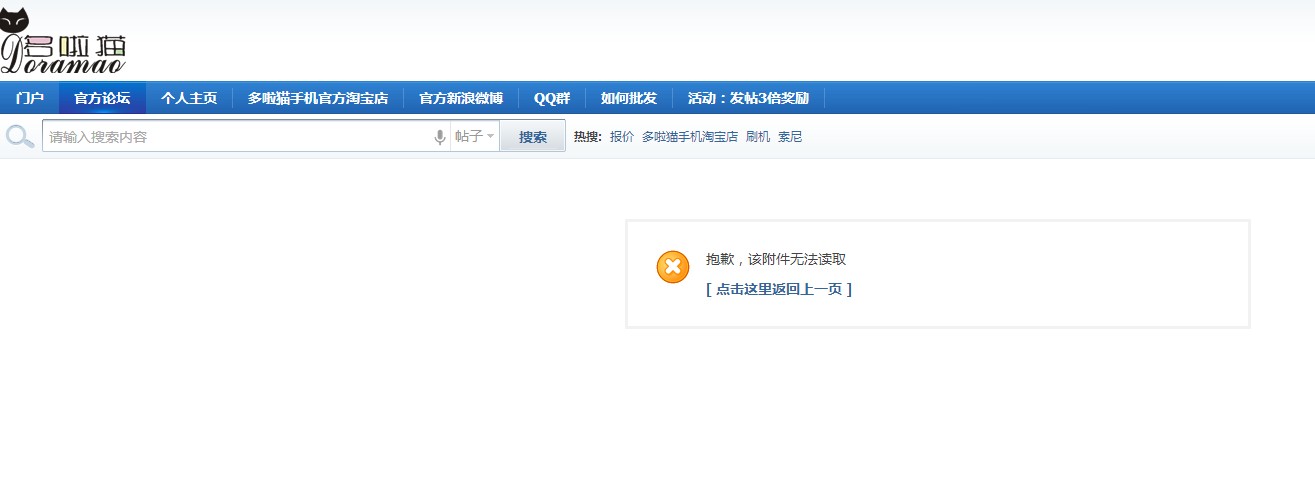This screenshot has width=1315, height=504.
Task: Focus the 请输入搜索内容 search field
Action: click(237, 137)
